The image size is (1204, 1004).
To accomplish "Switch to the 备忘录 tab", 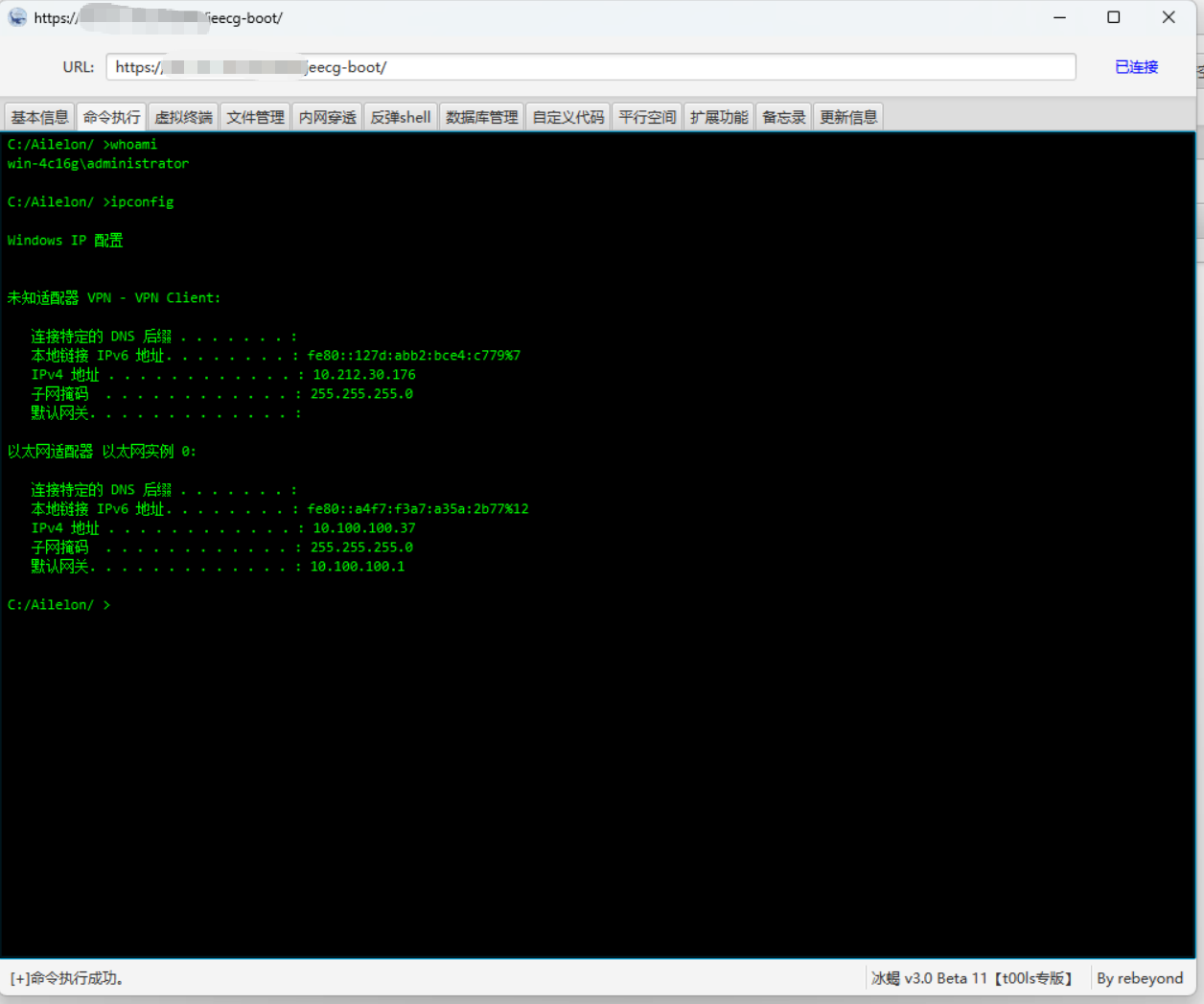I will coord(783,117).
